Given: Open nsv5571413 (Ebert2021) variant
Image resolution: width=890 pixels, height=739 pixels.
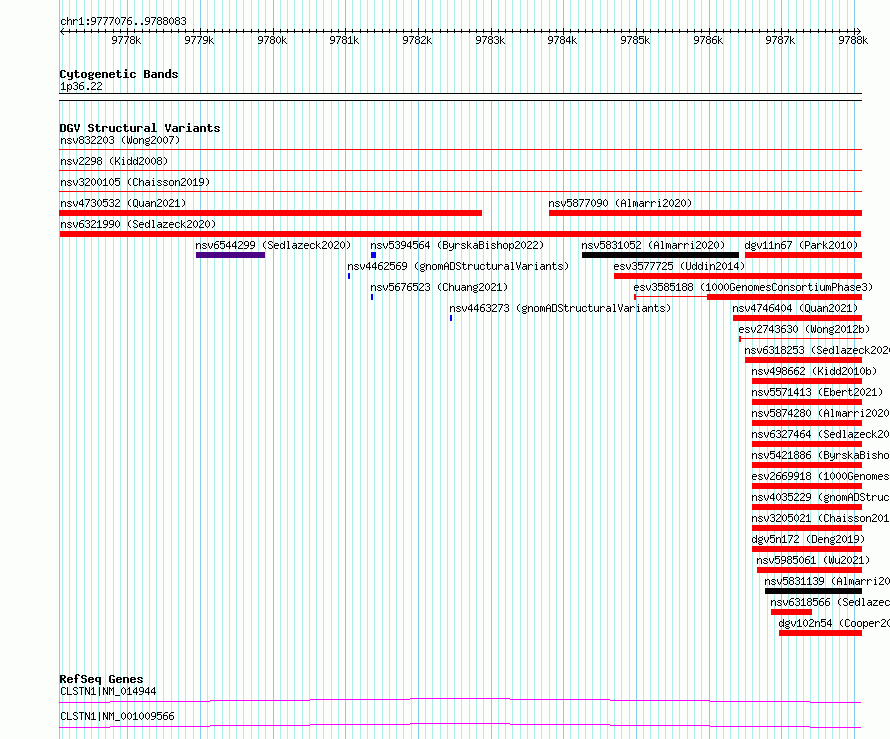Looking at the screenshot, I should pos(817,392).
